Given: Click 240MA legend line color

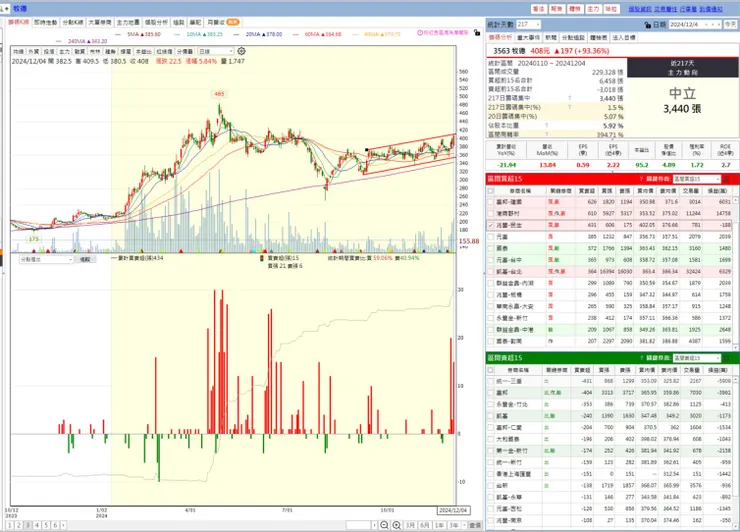Looking at the screenshot, I should tap(59, 42).
